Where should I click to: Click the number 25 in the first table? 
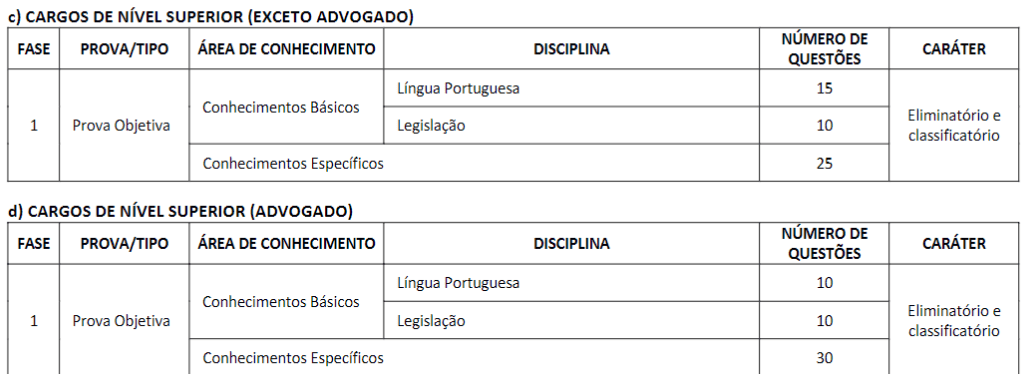pos(824,163)
